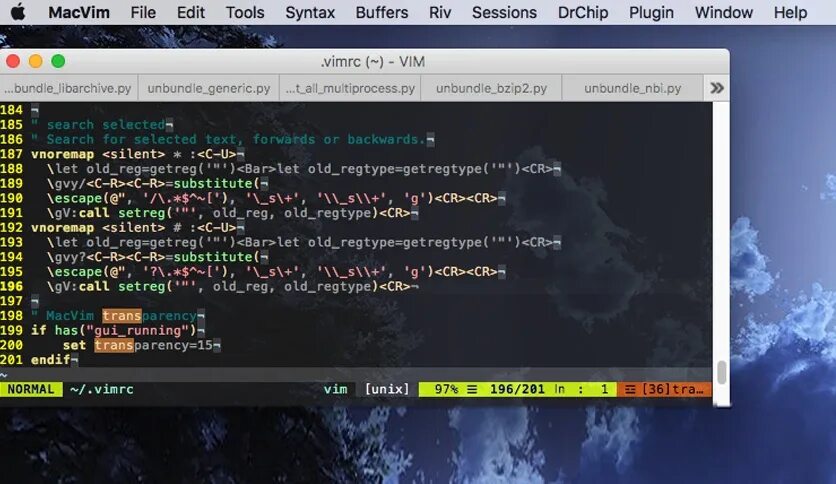Open the Help menu
Image resolution: width=836 pixels, height=484 pixels.
[x=790, y=12]
